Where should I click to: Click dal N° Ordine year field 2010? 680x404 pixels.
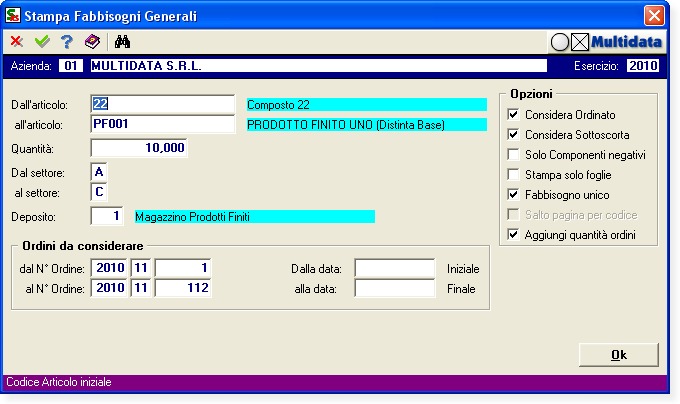[x=109, y=268]
